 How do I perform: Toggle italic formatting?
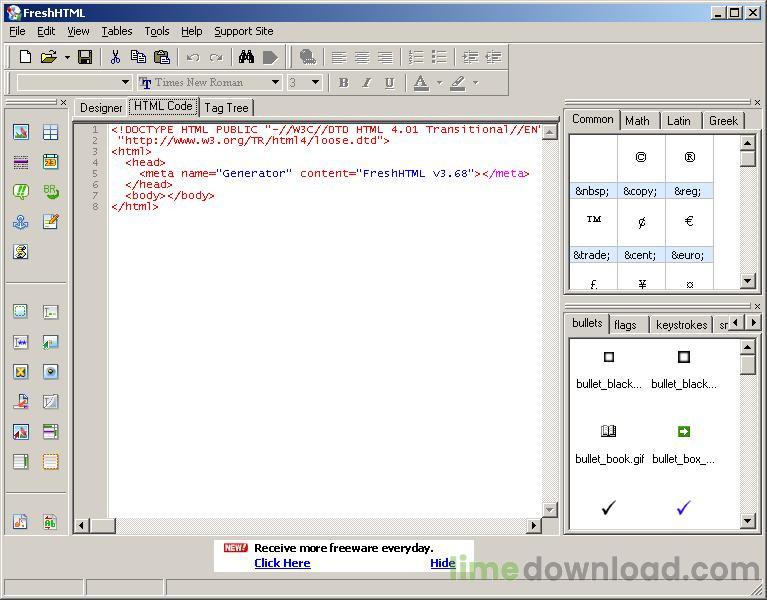click(366, 83)
